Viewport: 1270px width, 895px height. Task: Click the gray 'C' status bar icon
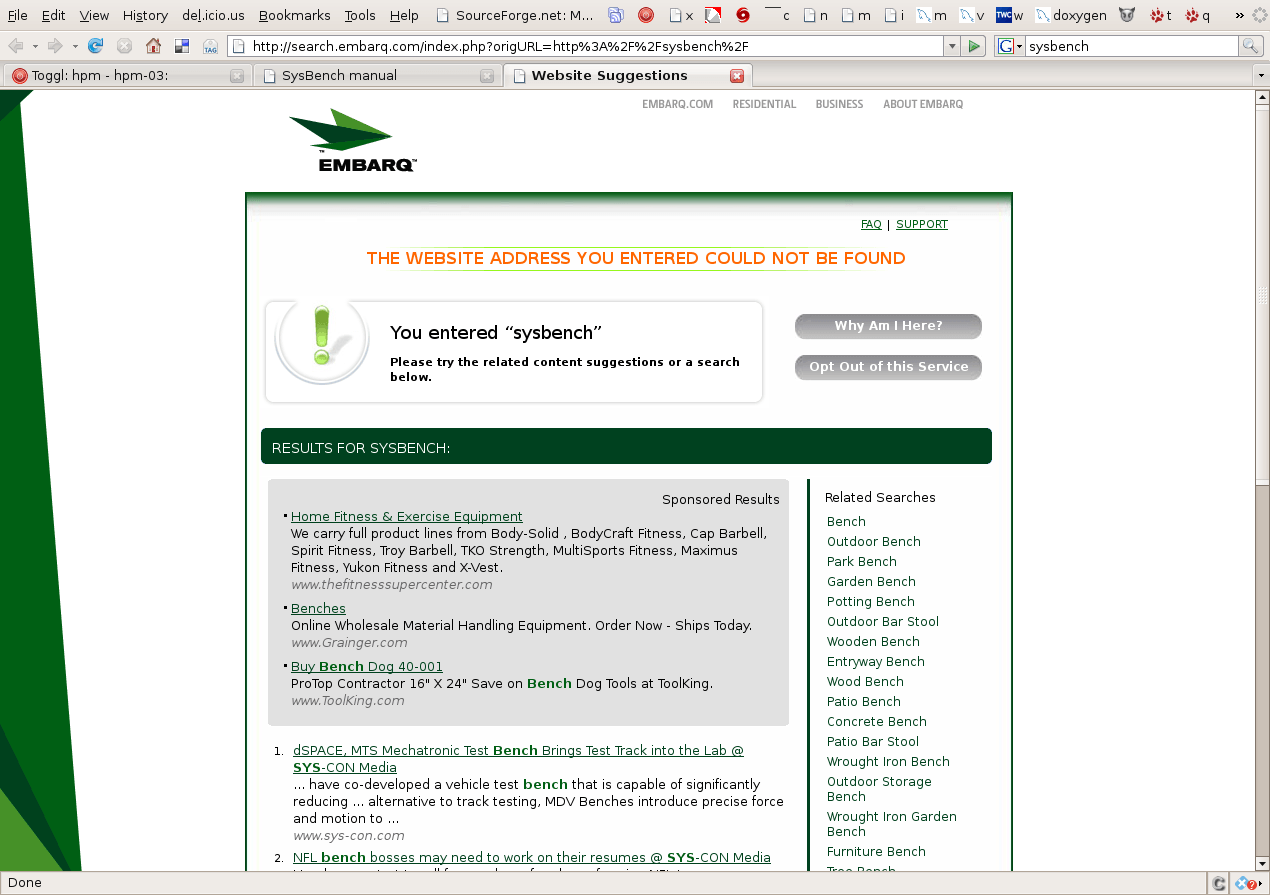point(1219,883)
